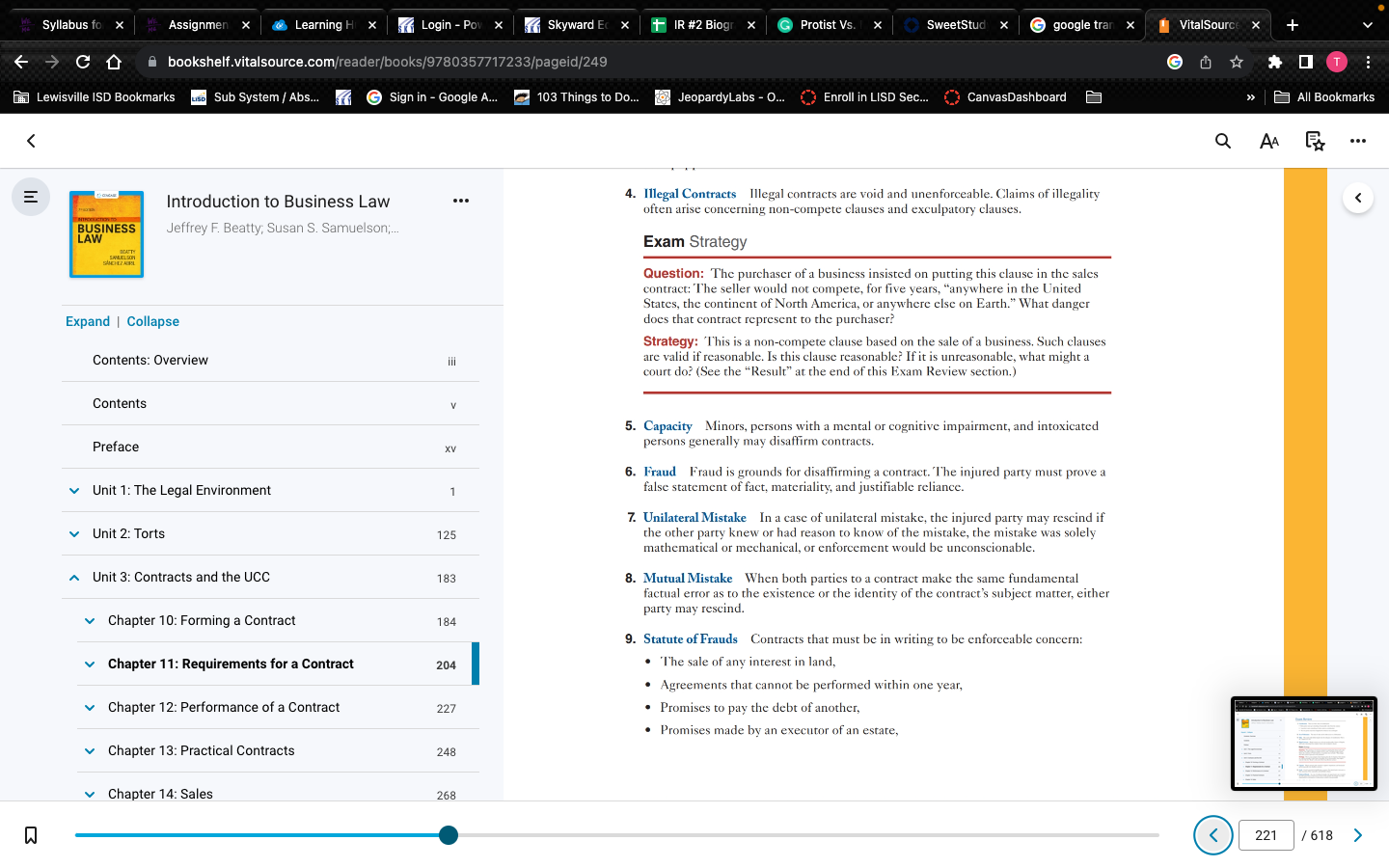Click the Collapse link in contents
Image resolution: width=1389 pixels, height=868 pixels.
[153, 321]
